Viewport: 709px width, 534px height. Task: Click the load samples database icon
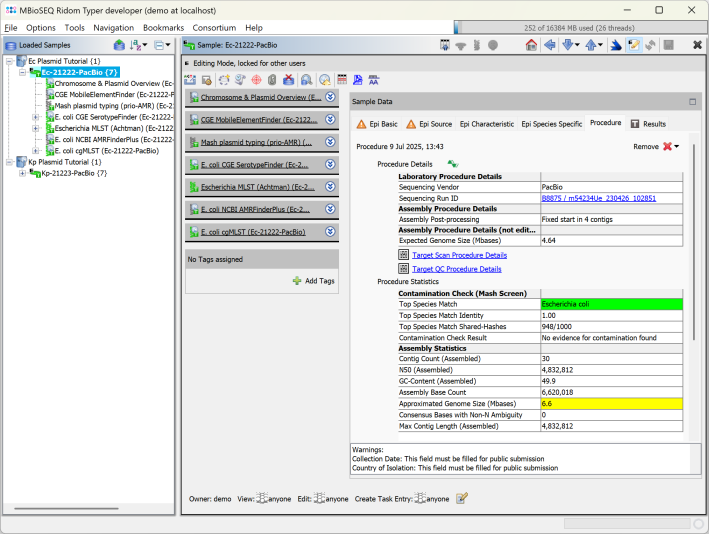pos(119,45)
